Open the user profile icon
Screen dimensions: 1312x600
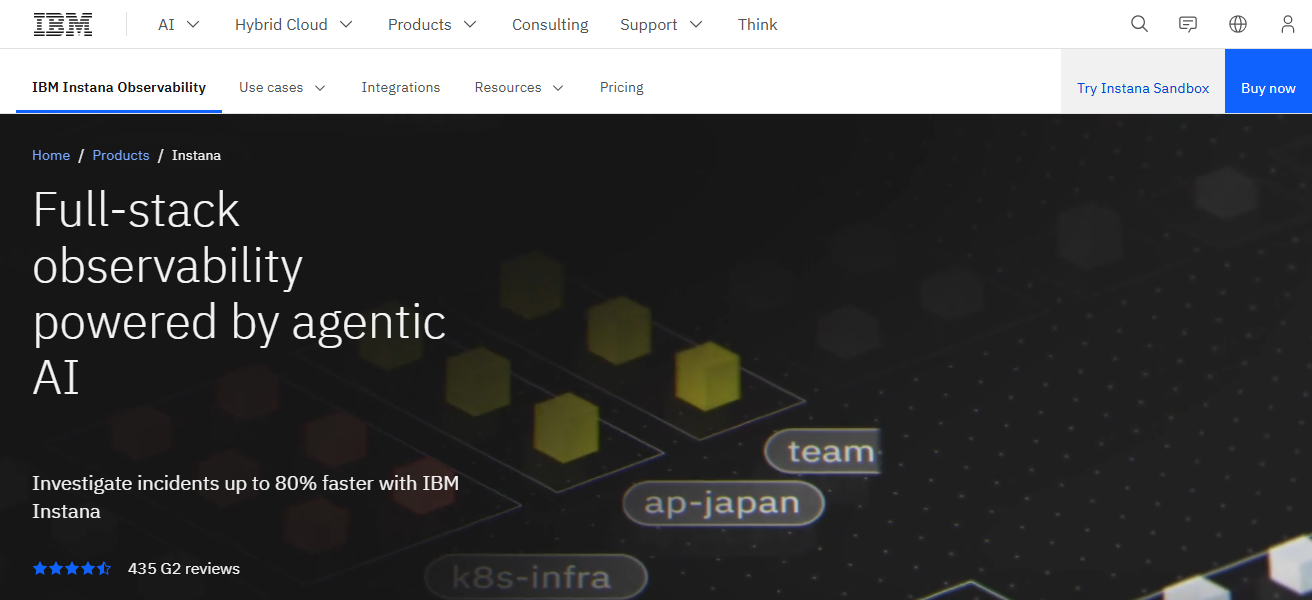pos(1288,24)
